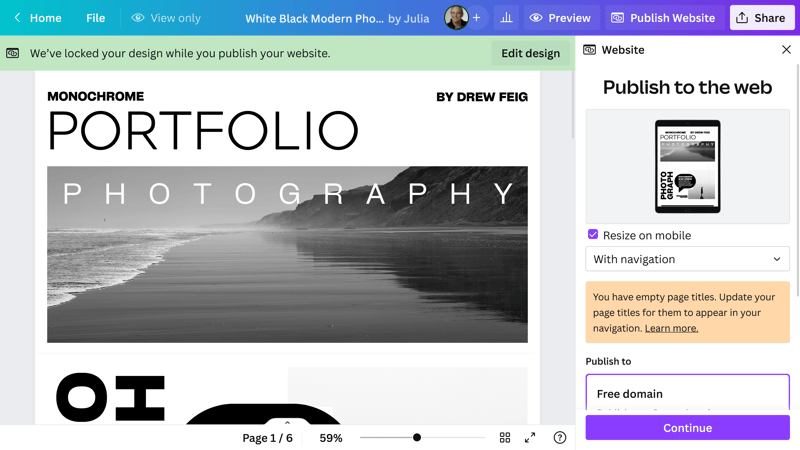
Task: Click the Website panel header icon
Action: click(589, 49)
